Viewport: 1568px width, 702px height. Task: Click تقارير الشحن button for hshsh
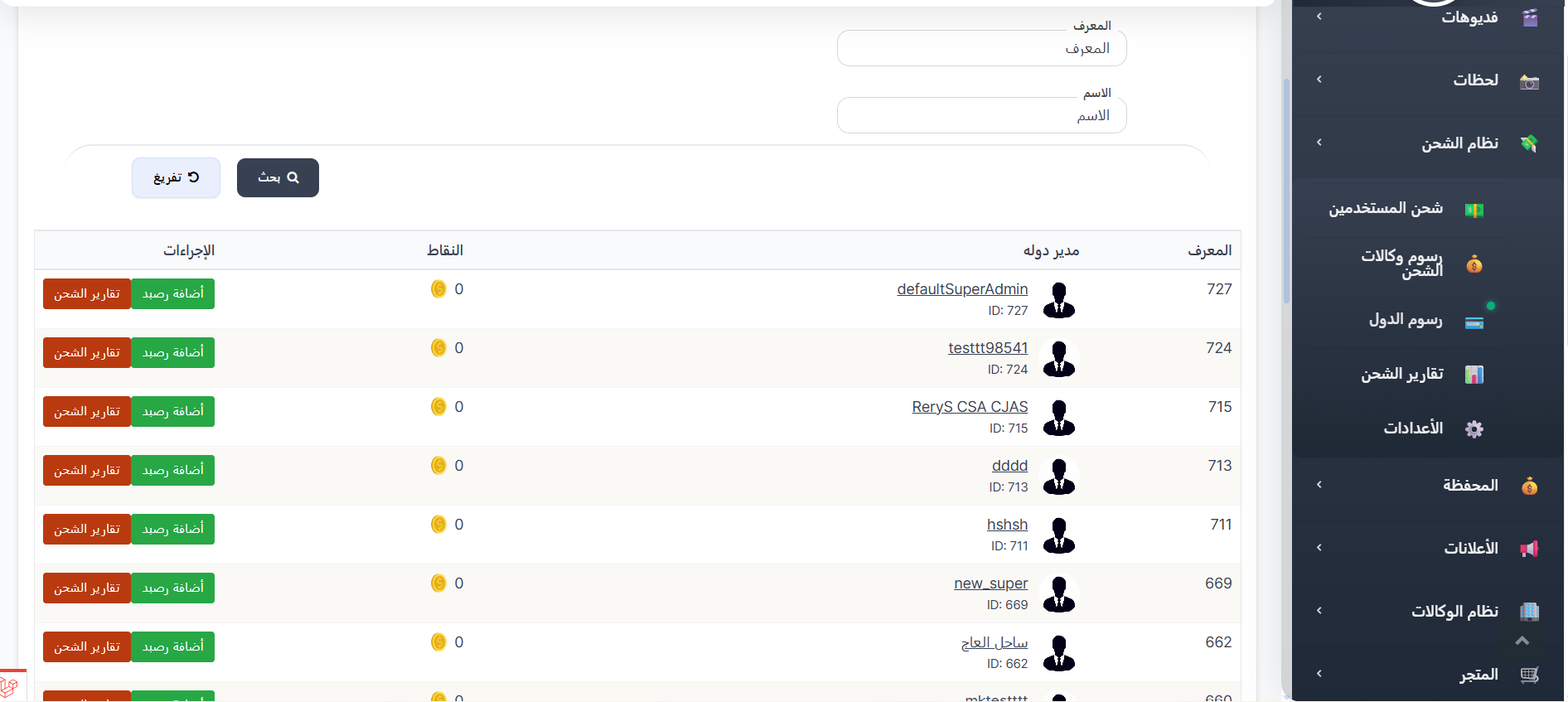point(87,529)
